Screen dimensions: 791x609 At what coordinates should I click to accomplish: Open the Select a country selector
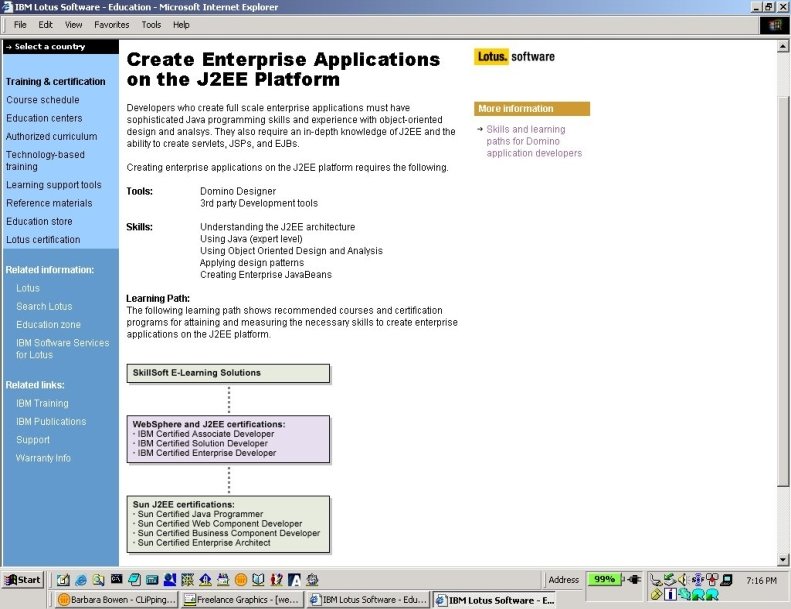click(x=61, y=46)
